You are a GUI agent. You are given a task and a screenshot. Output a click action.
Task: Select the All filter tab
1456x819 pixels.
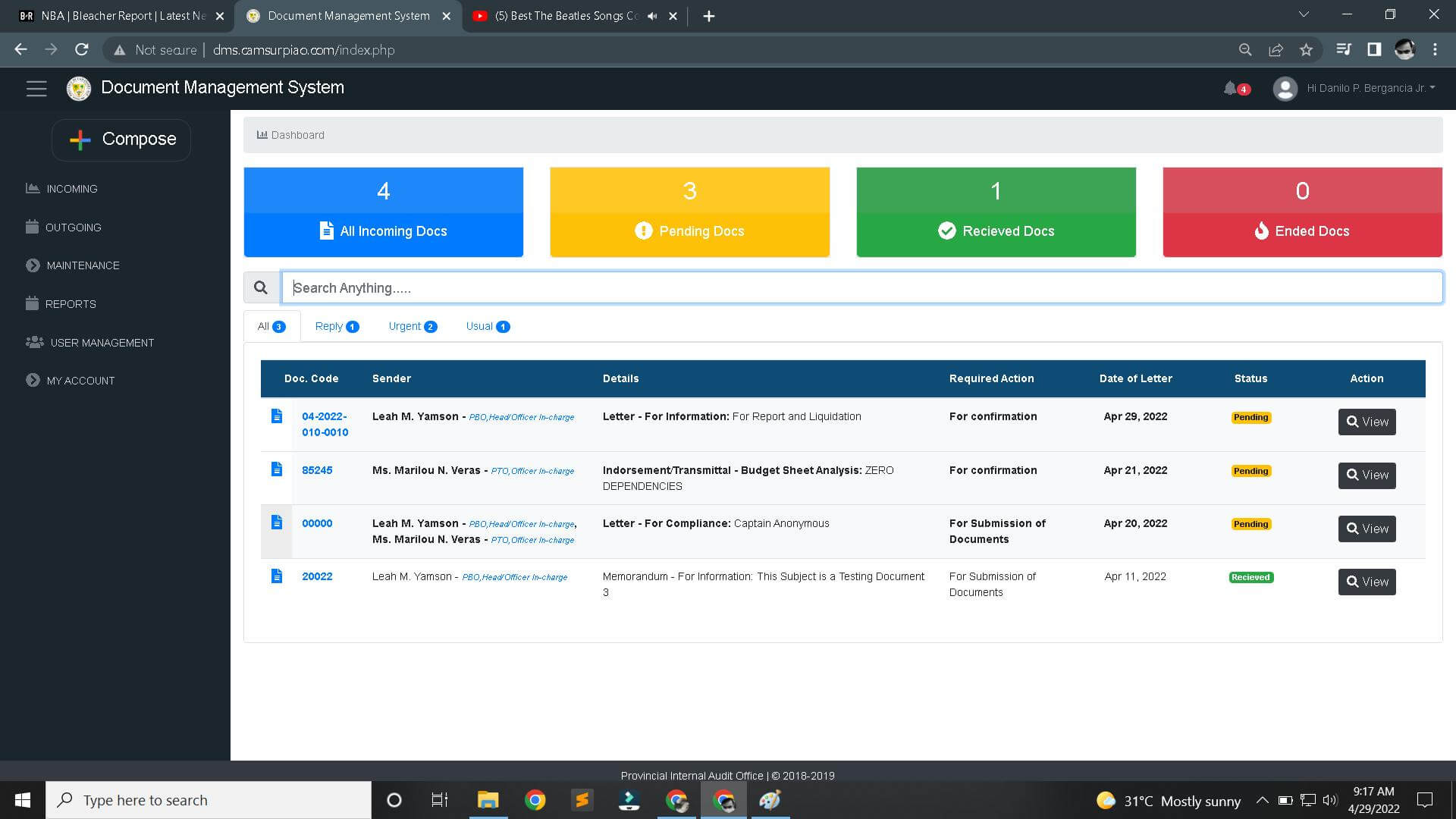point(270,326)
